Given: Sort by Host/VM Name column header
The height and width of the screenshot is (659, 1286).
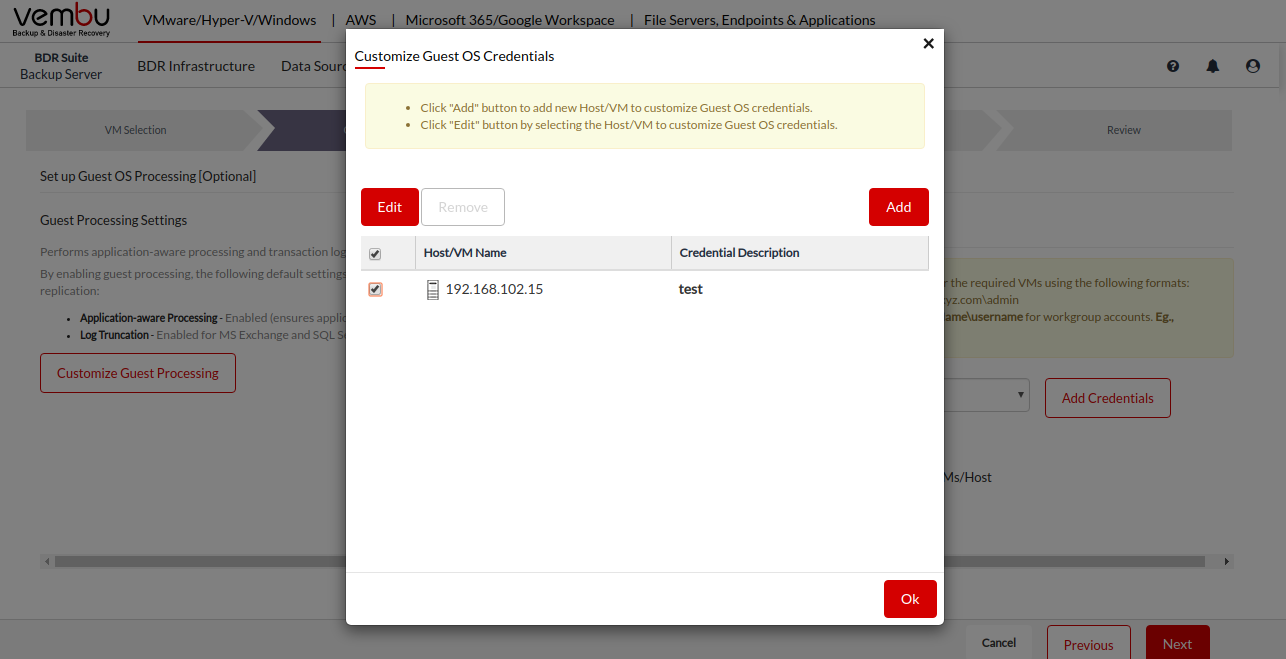Looking at the screenshot, I should (465, 253).
